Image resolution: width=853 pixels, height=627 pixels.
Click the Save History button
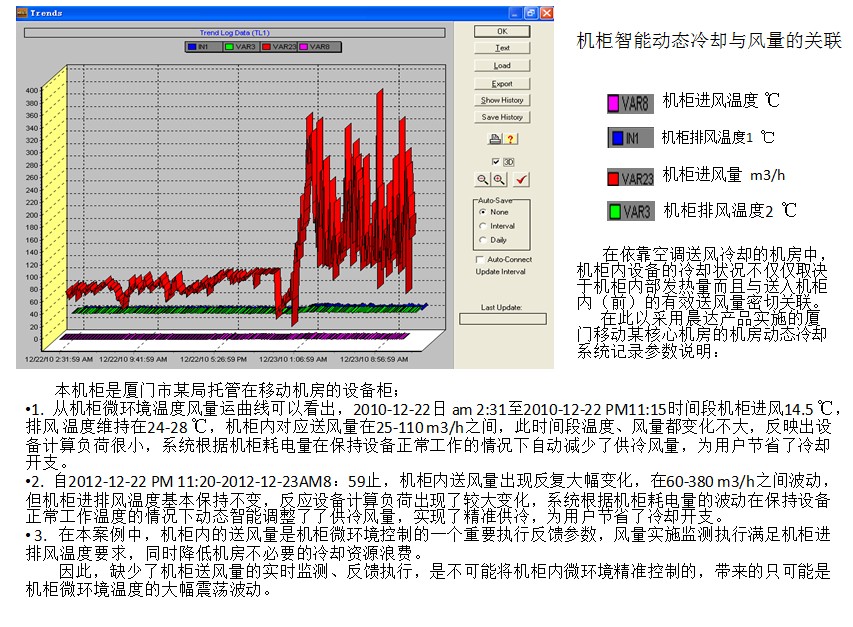point(502,117)
